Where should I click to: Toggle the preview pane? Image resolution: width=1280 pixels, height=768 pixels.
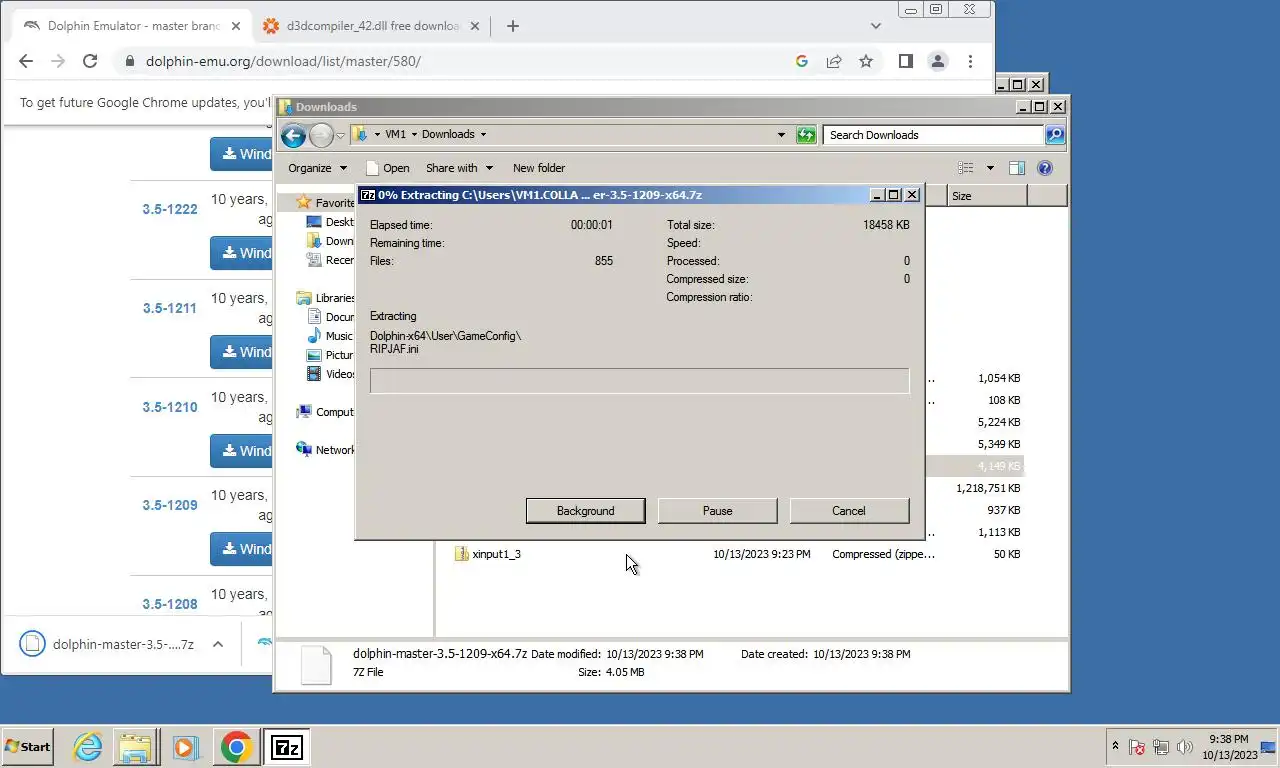pos(1017,168)
